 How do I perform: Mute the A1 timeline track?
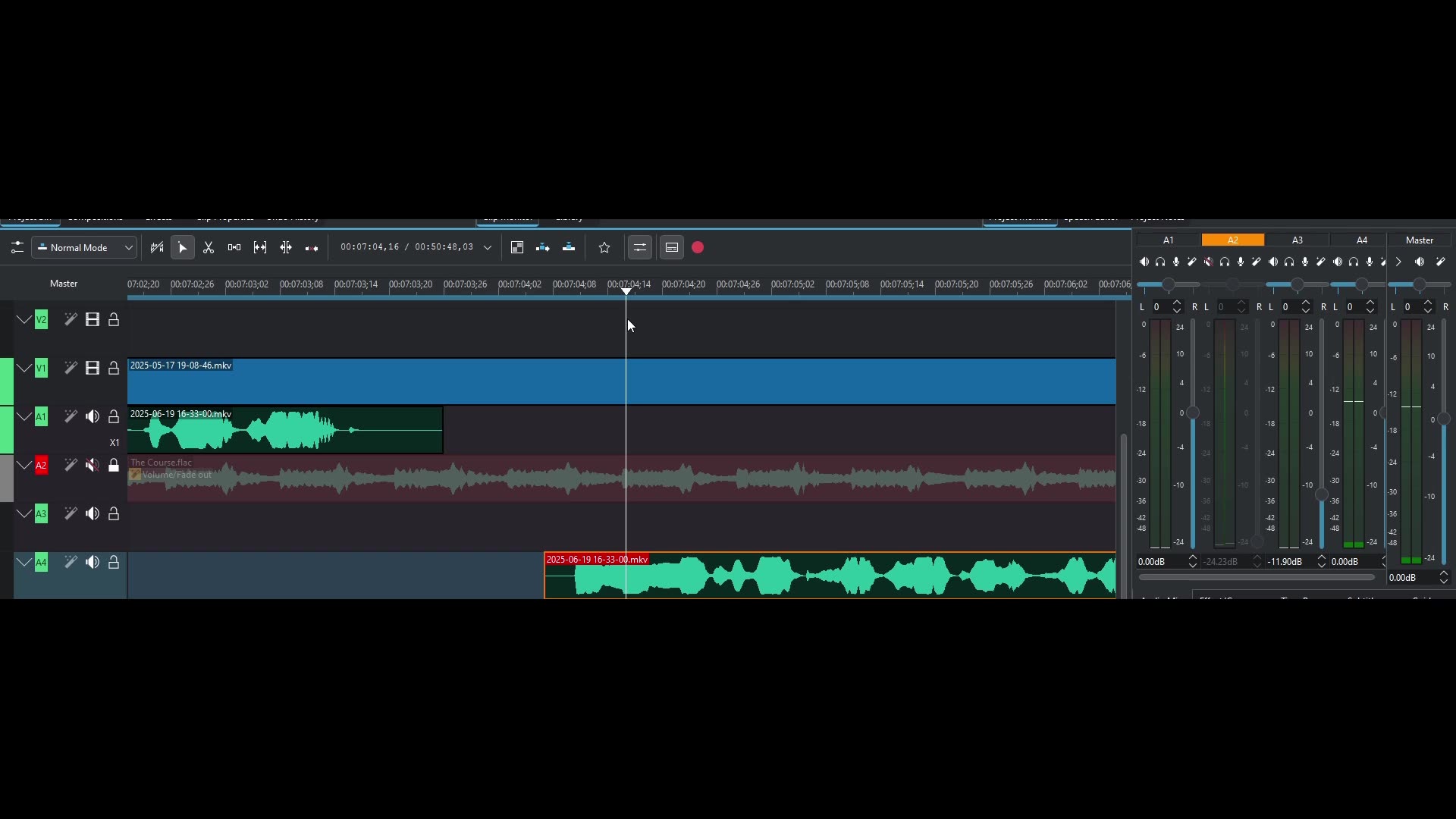click(93, 417)
